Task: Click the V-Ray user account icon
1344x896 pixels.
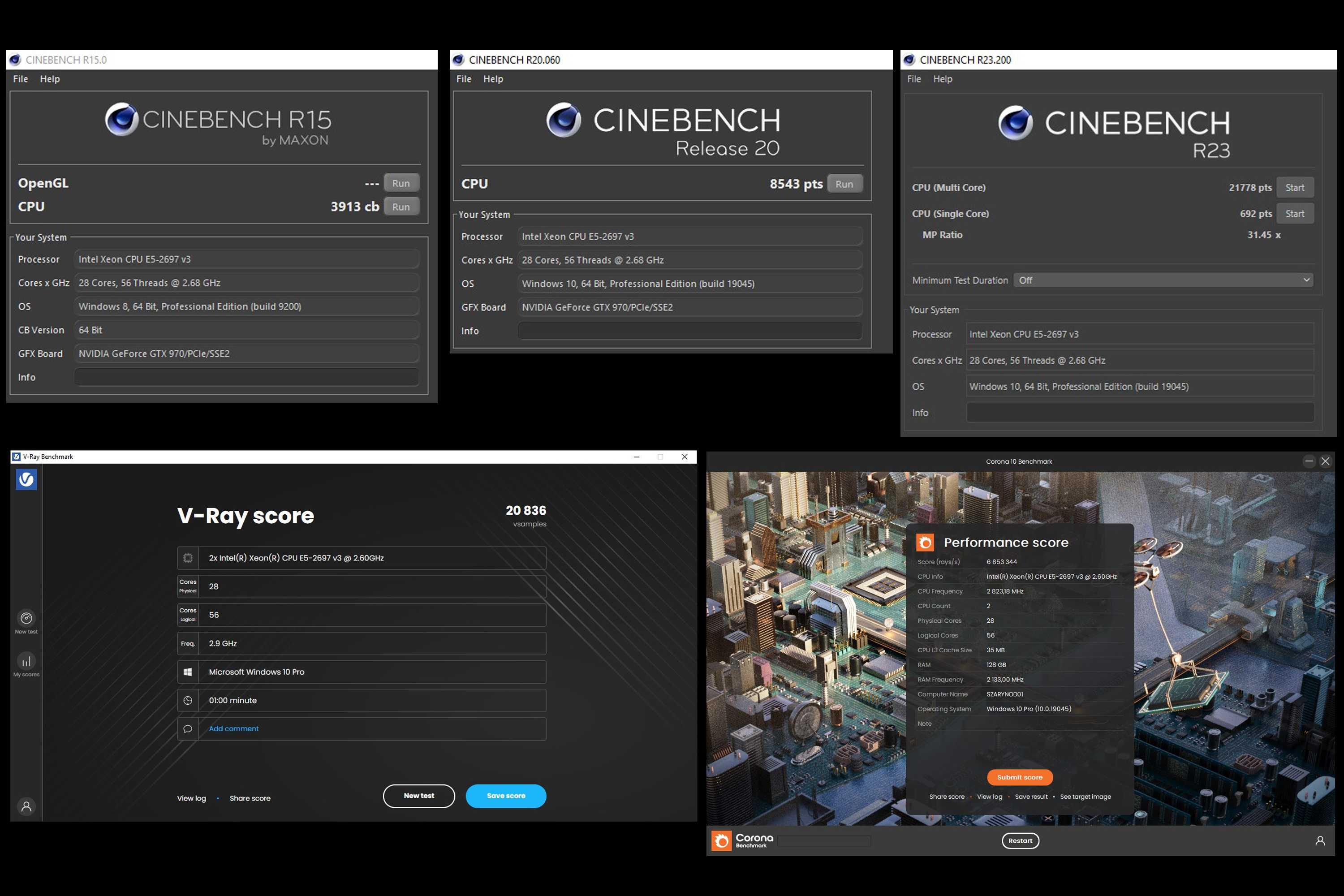Action: pos(26,806)
